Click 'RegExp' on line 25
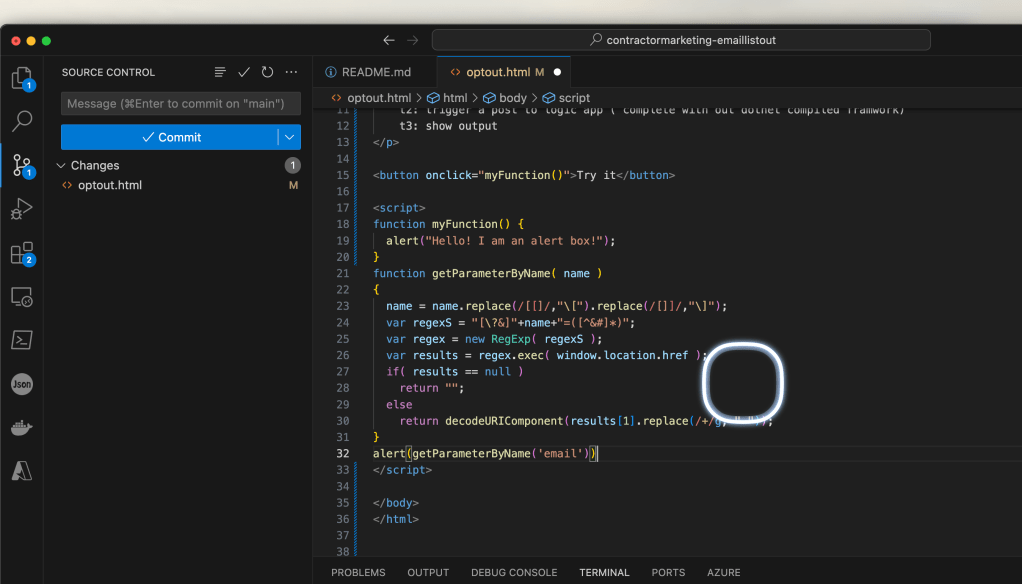This screenshot has height=584, width=1022. pos(511,339)
